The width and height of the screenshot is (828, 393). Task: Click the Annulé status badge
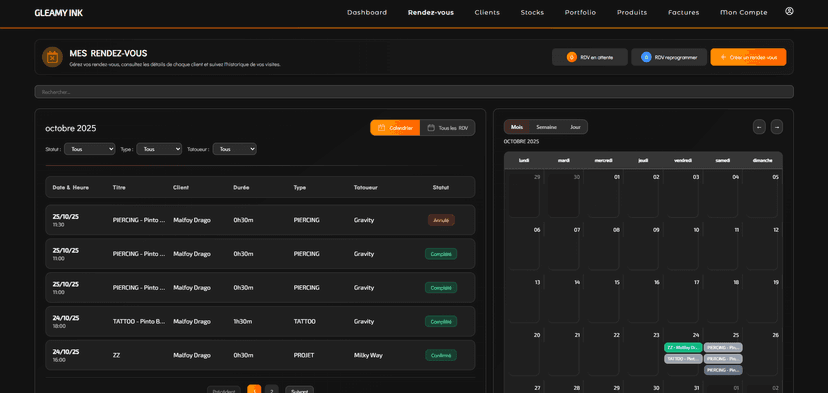pyautogui.click(x=441, y=220)
